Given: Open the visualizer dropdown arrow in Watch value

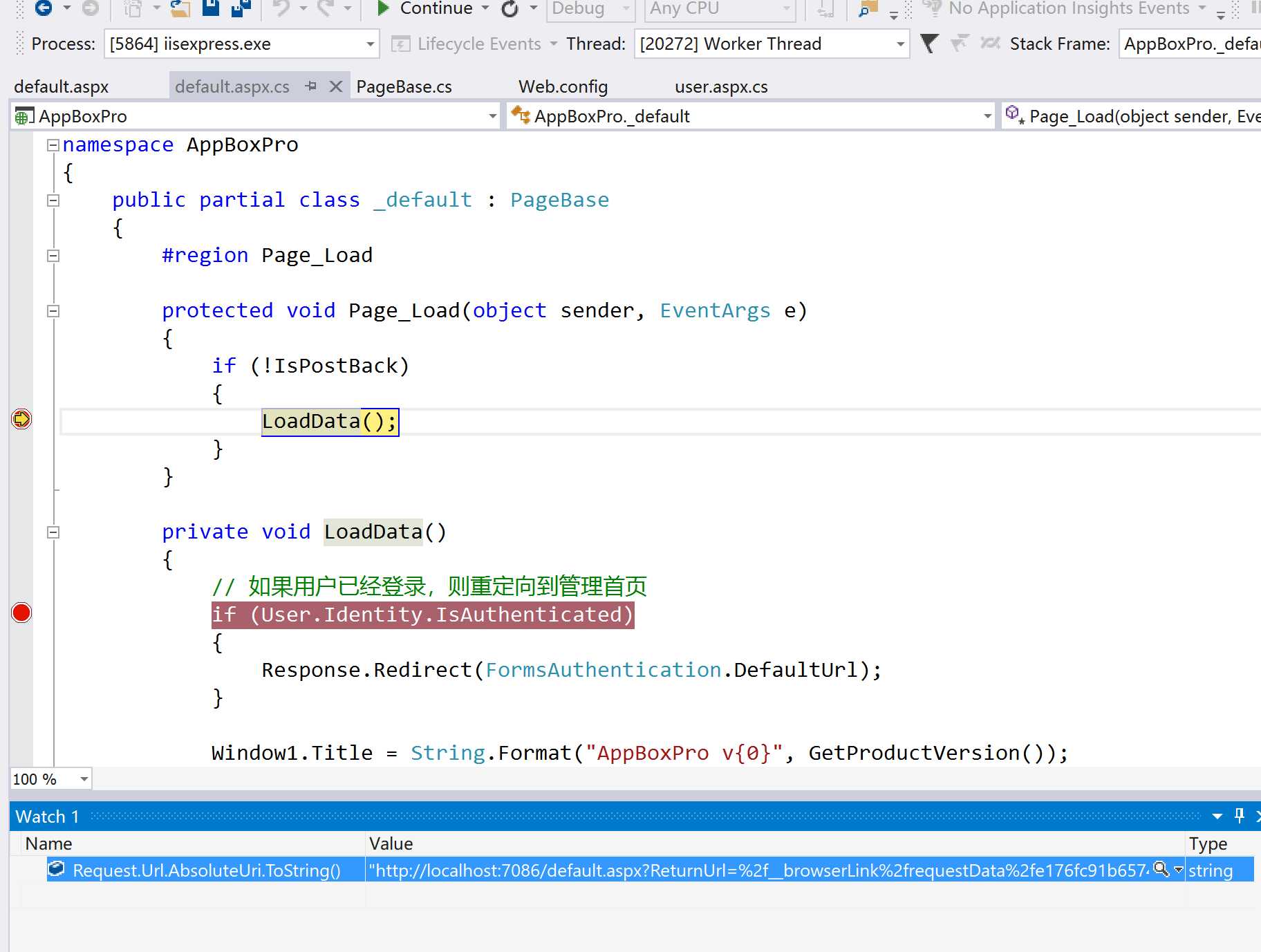Looking at the screenshot, I should point(1179,870).
